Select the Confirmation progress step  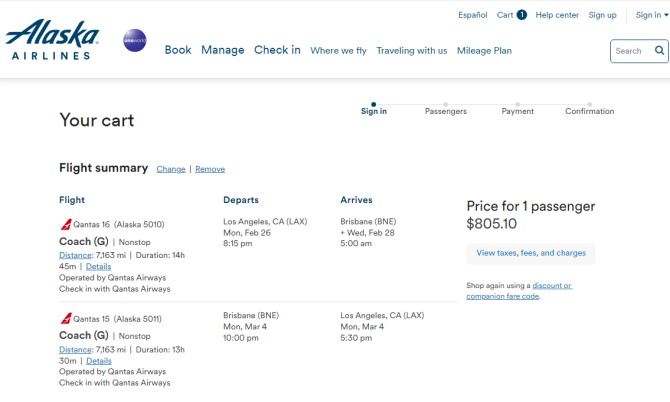(590, 109)
